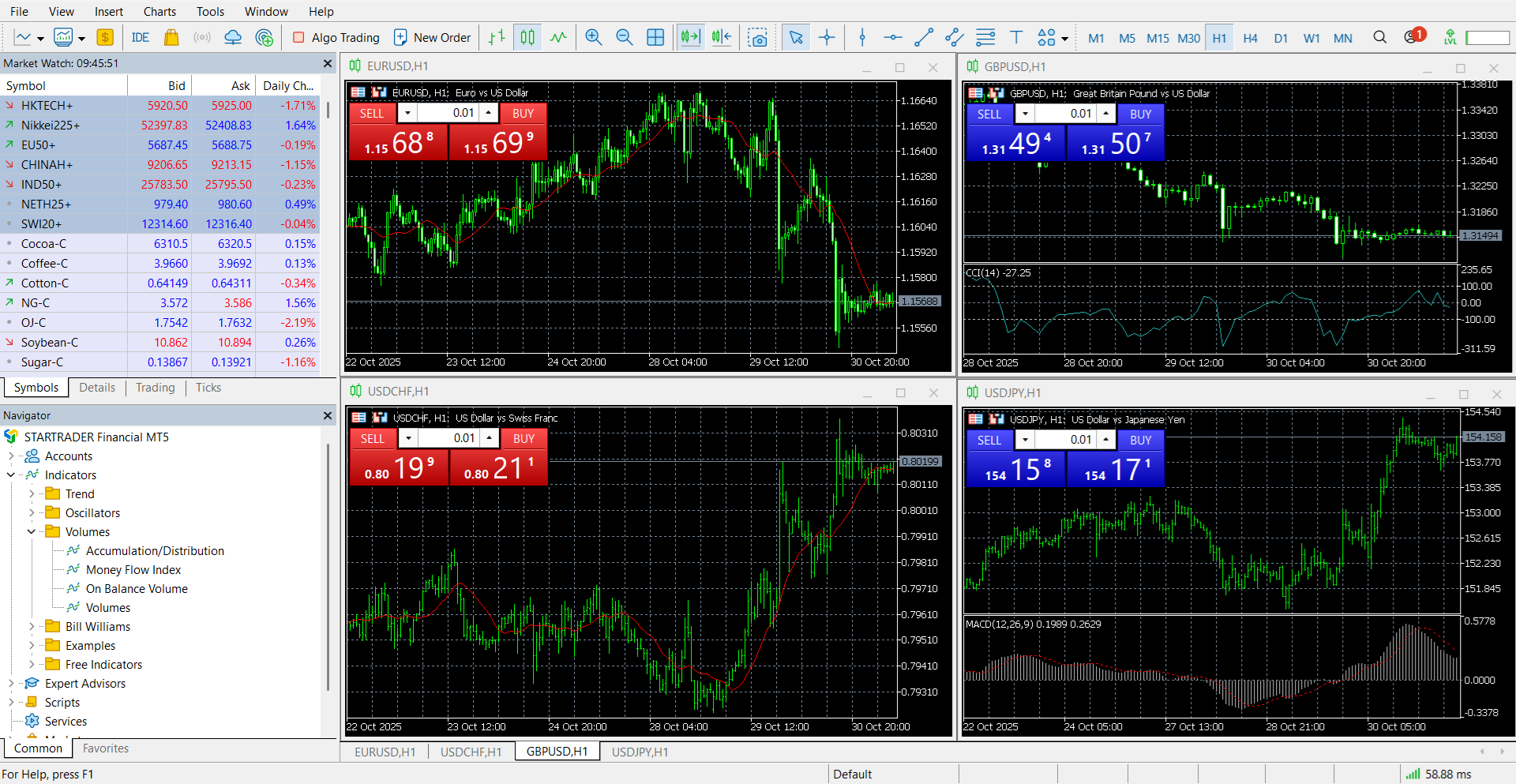Switch to the Favorites tab in Navigator

(106, 748)
